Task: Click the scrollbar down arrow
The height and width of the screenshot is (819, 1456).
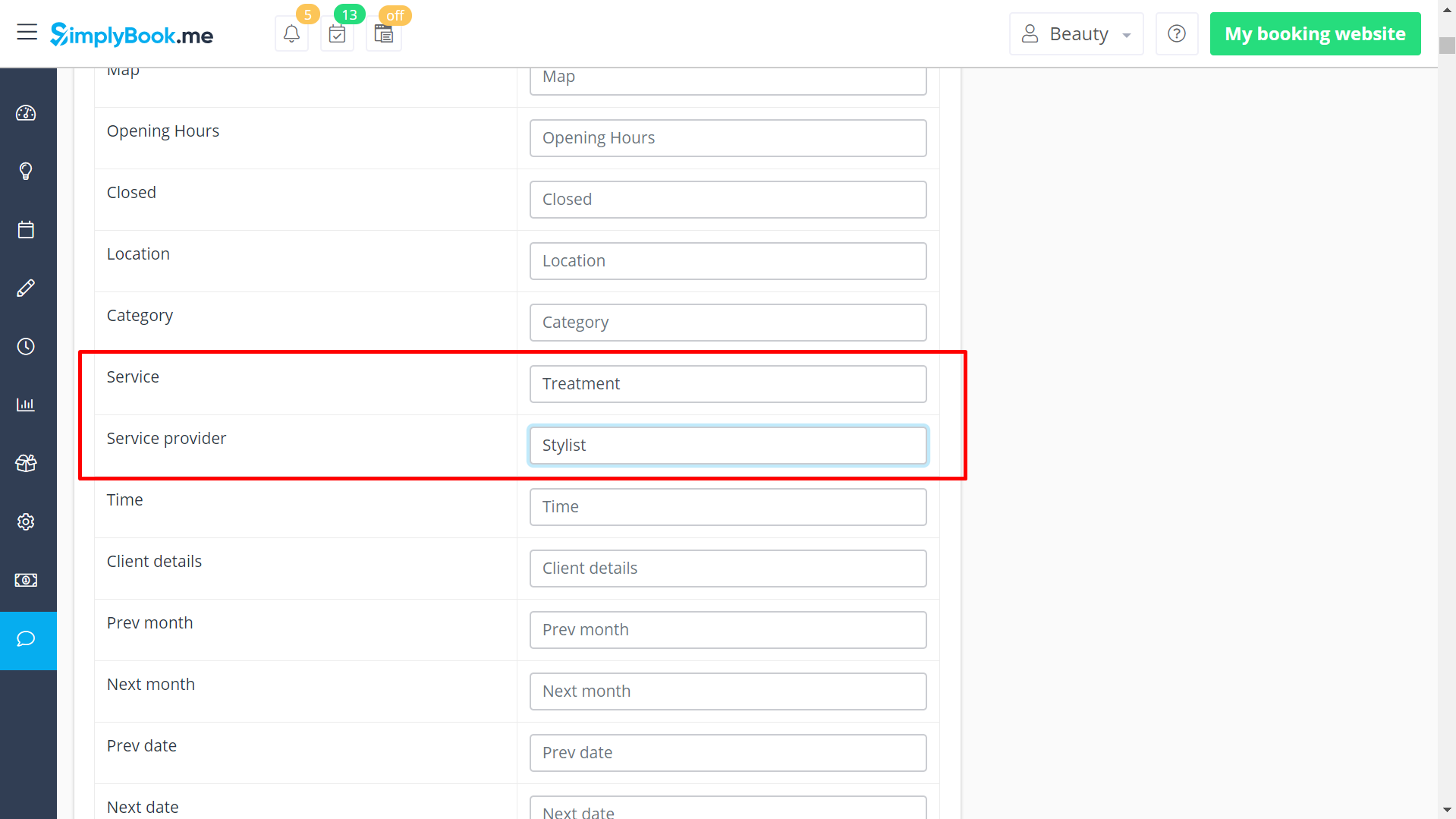Action: point(1445,810)
